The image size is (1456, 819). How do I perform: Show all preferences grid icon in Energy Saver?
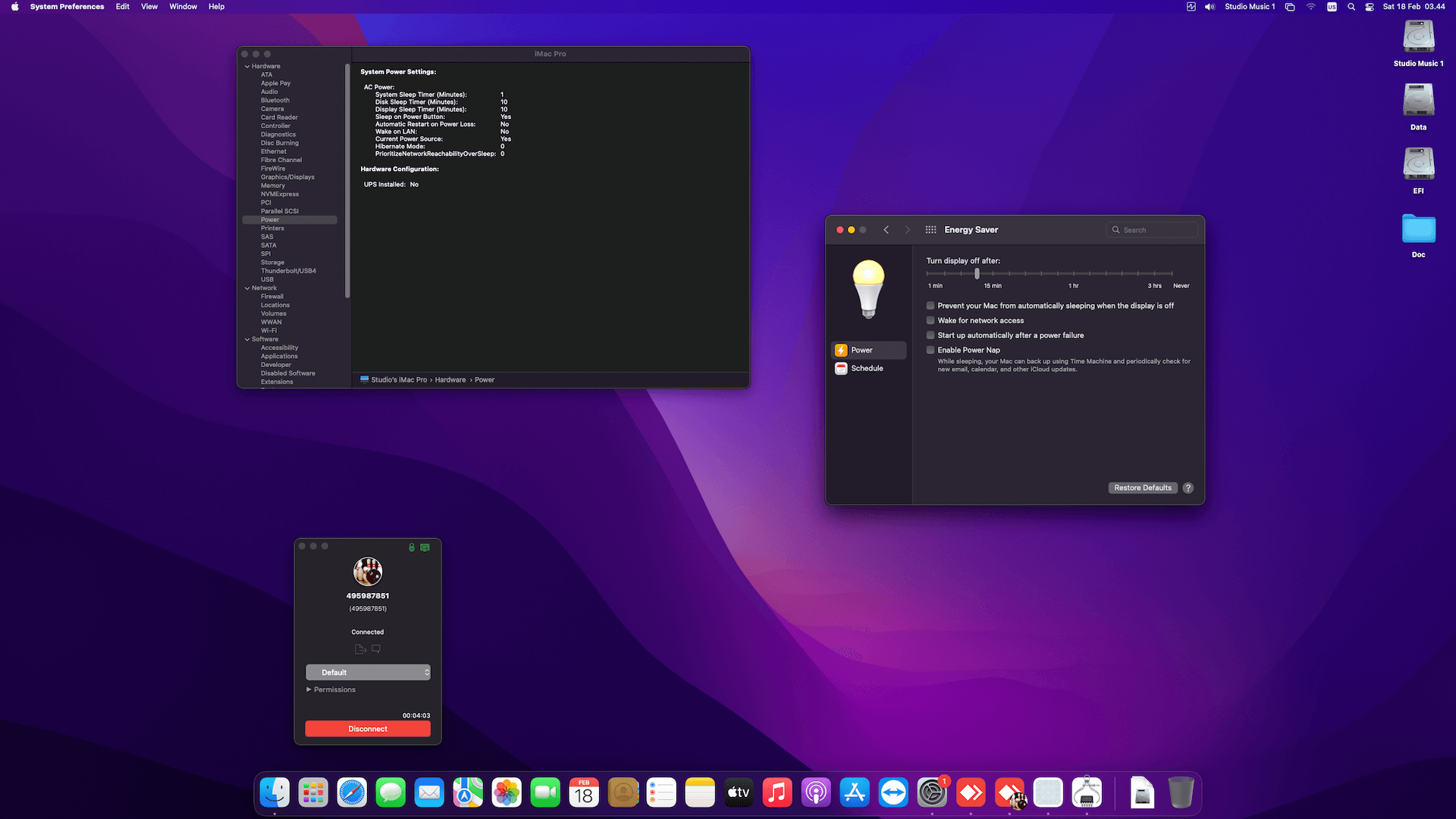coord(930,230)
